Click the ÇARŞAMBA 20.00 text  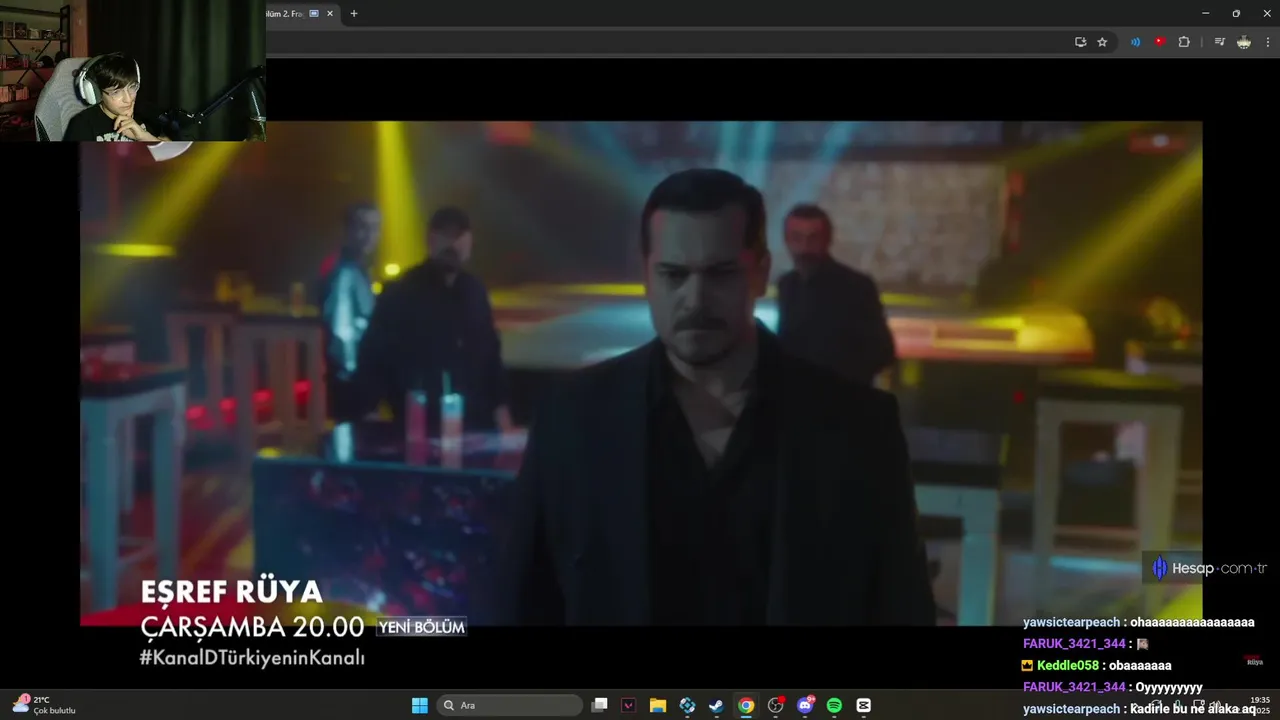pos(252,627)
